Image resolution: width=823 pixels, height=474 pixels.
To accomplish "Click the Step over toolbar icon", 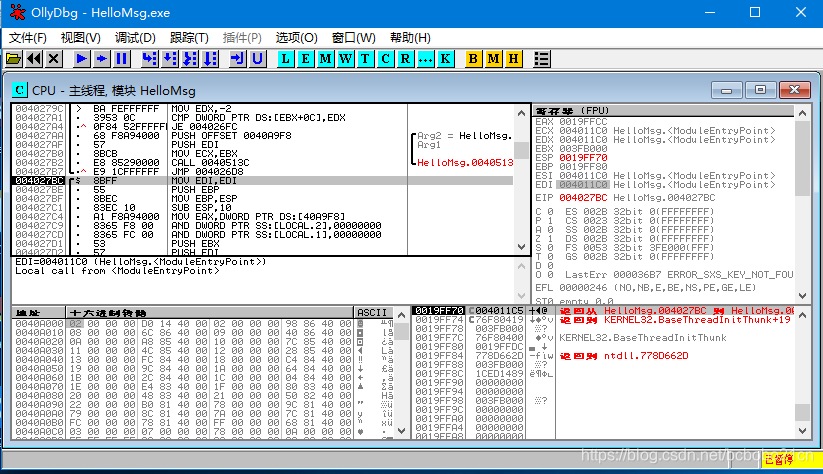I will click(170, 59).
